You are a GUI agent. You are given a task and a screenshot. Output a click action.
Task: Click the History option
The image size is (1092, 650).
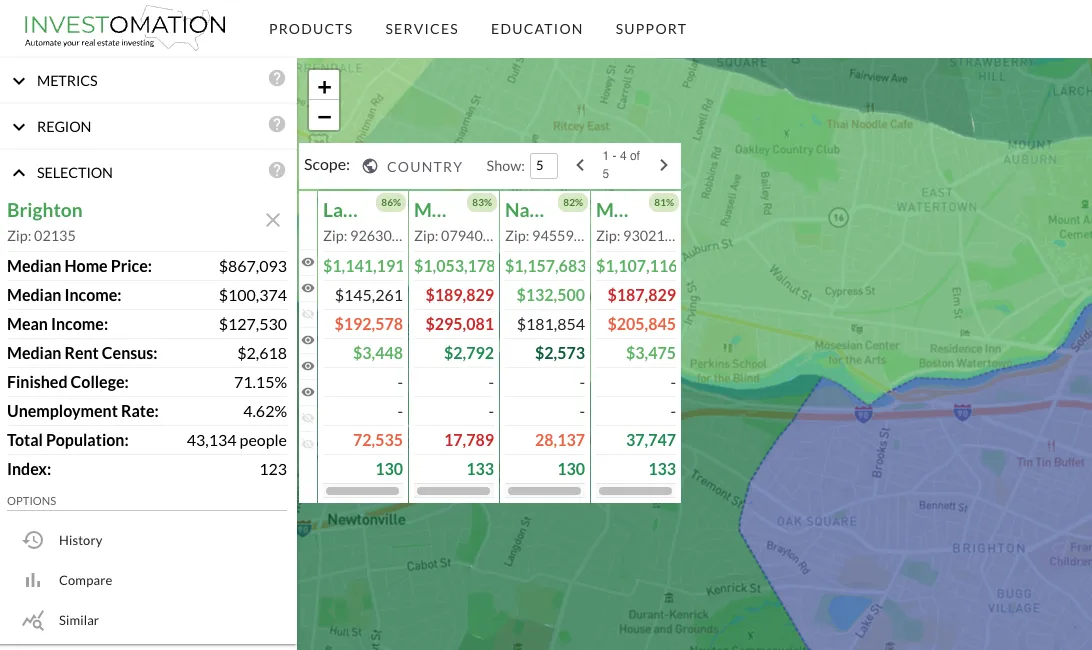[x=80, y=540]
